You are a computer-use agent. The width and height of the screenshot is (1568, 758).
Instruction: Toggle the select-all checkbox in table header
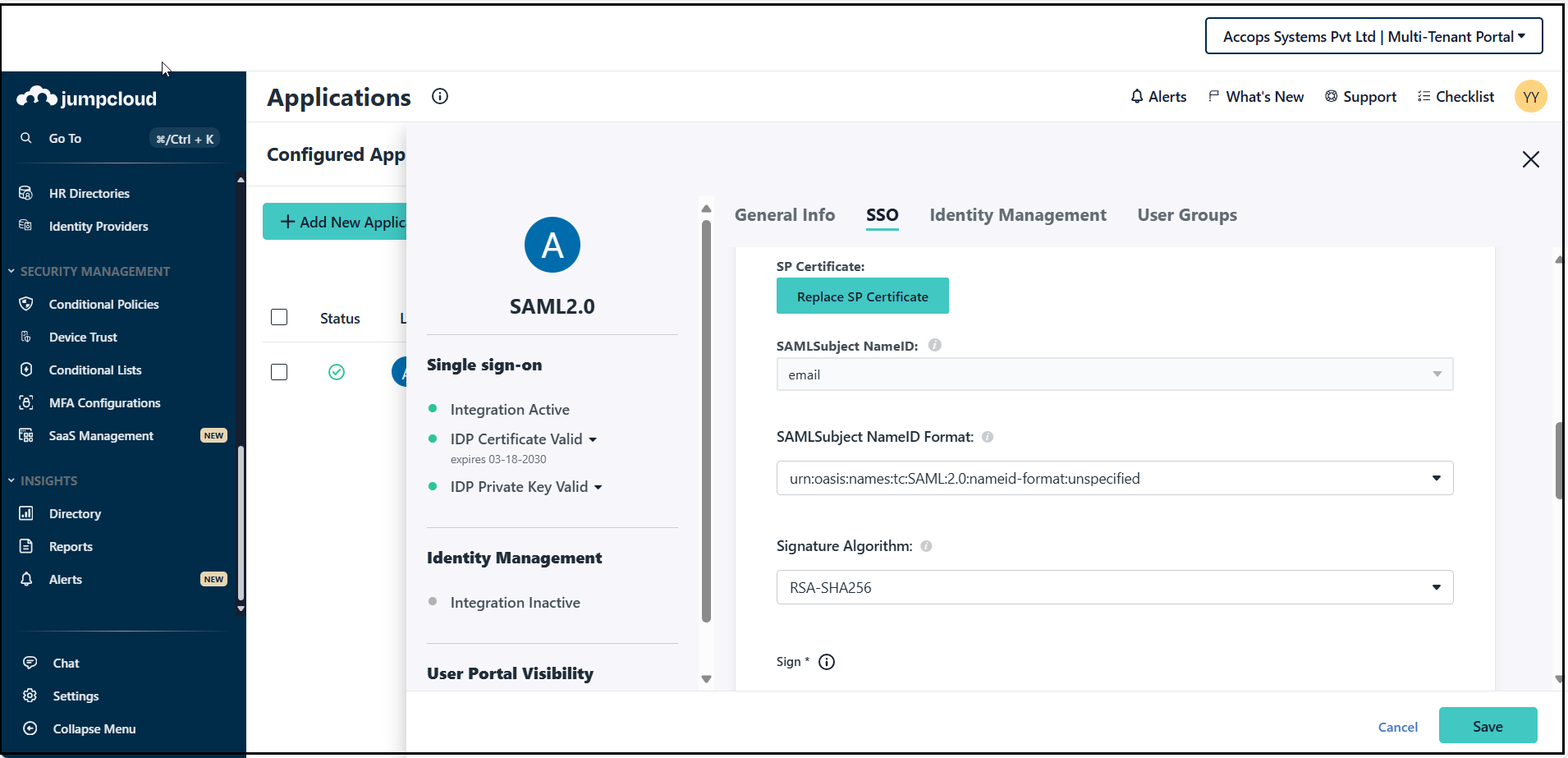(x=279, y=317)
